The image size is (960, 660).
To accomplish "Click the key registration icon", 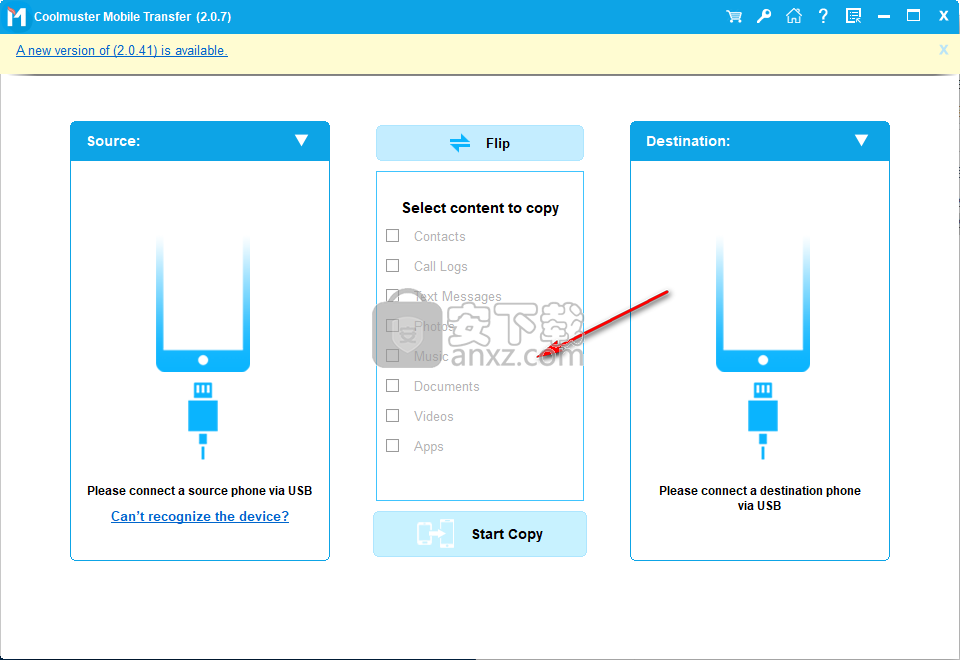I will click(x=763, y=17).
